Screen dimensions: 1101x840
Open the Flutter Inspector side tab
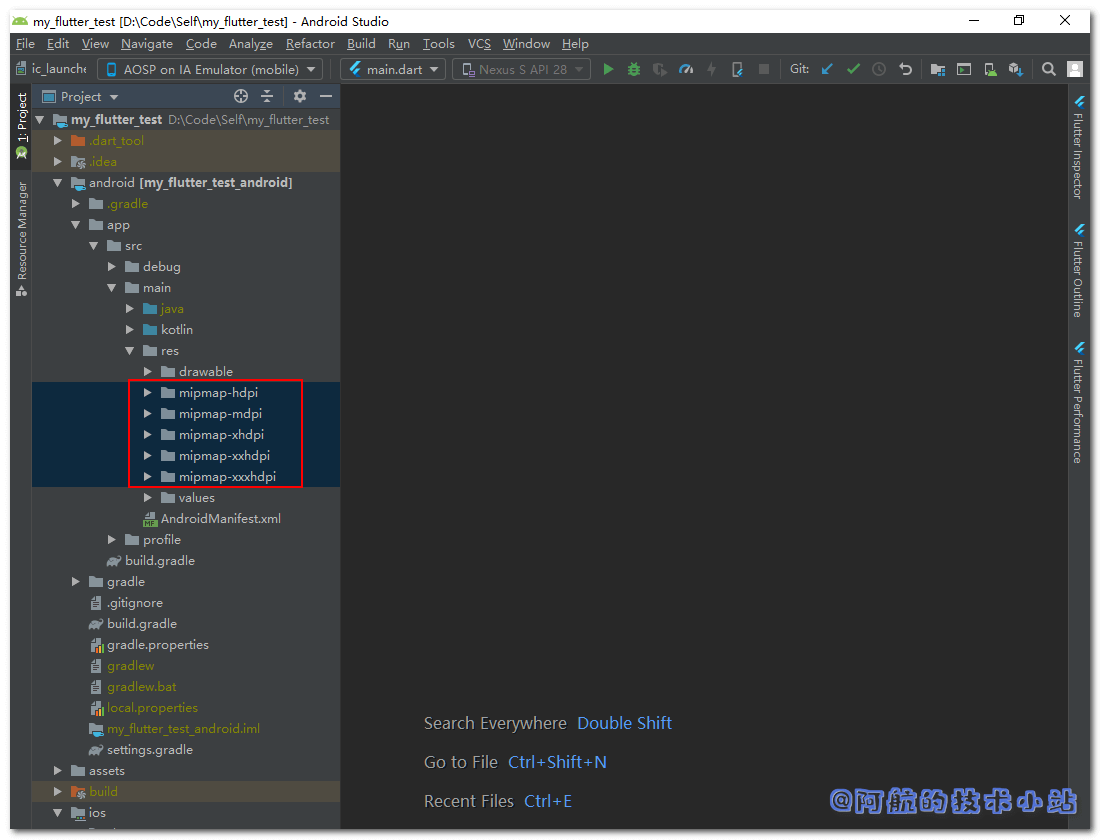coord(1078,148)
